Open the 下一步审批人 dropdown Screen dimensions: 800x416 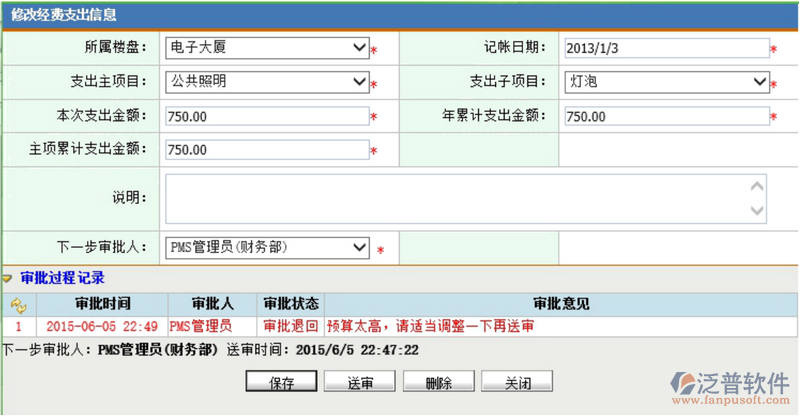pyautogui.click(x=267, y=248)
